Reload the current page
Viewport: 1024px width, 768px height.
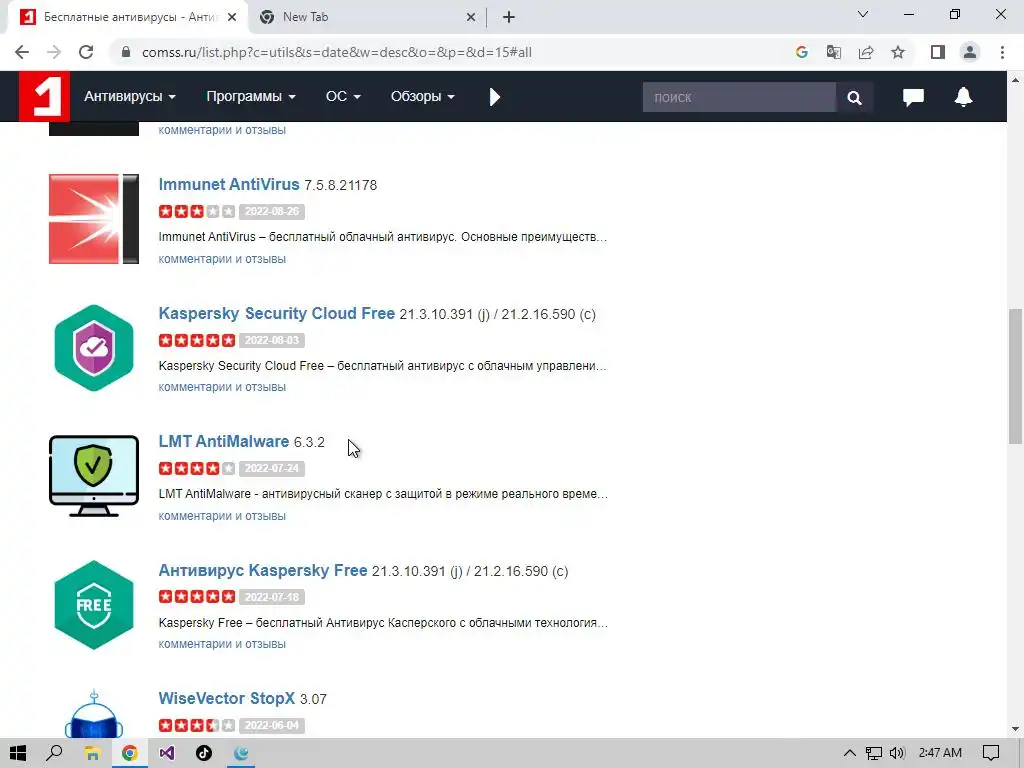(86, 52)
